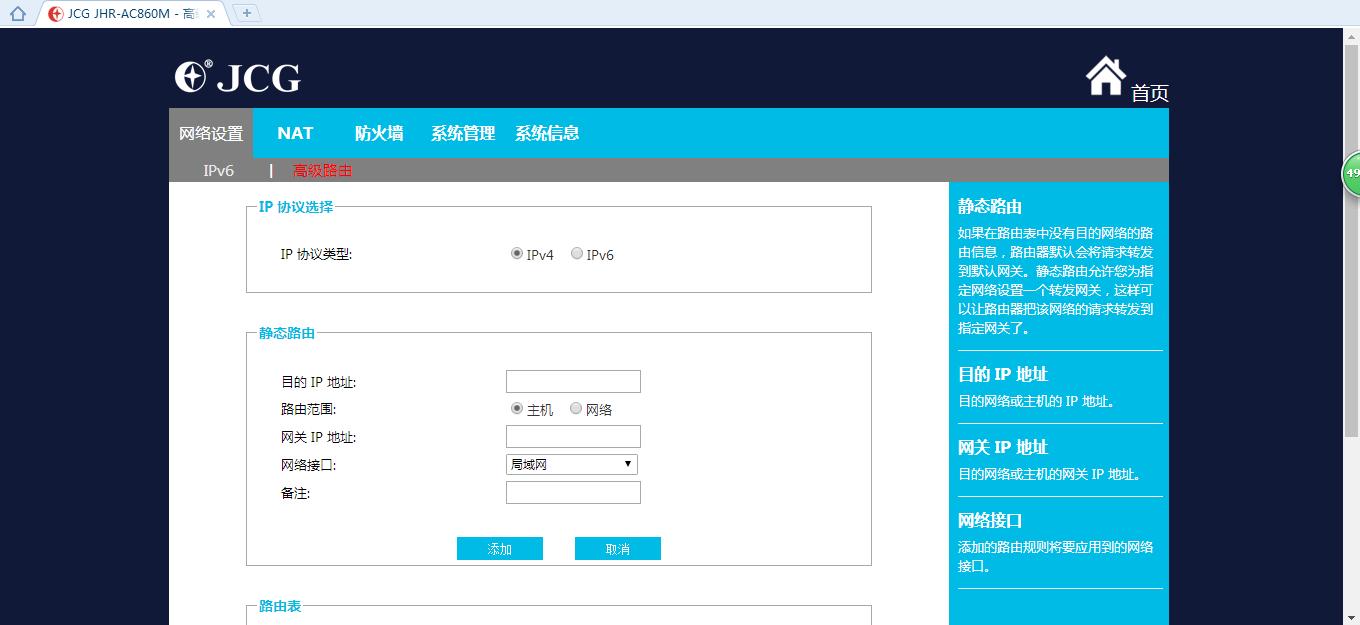Select the 系统信息 menu item
Image resolution: width=1360 pixels, height=625 pixels.
coord(548,132)
